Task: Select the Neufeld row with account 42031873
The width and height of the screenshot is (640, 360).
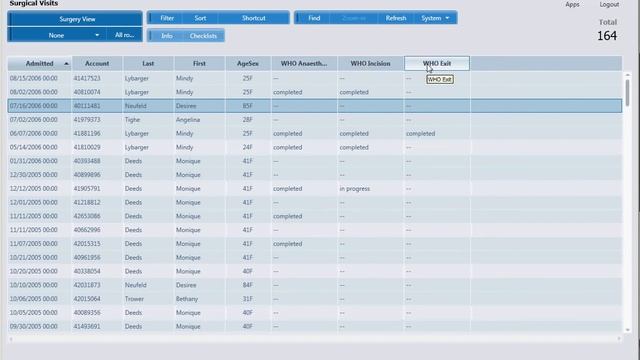Action: click(x=315, y=285)
